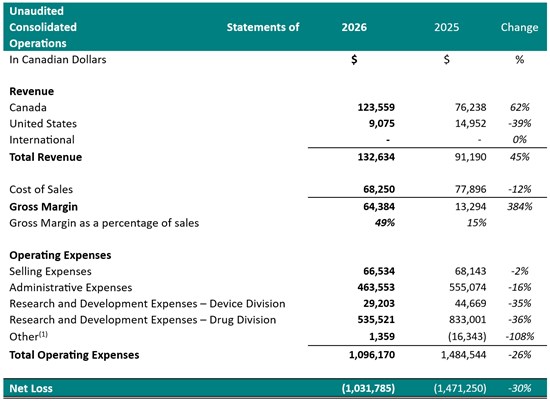Click the Cost of Sales label
This screenshot has width=550, height=402.
[41, 189]
